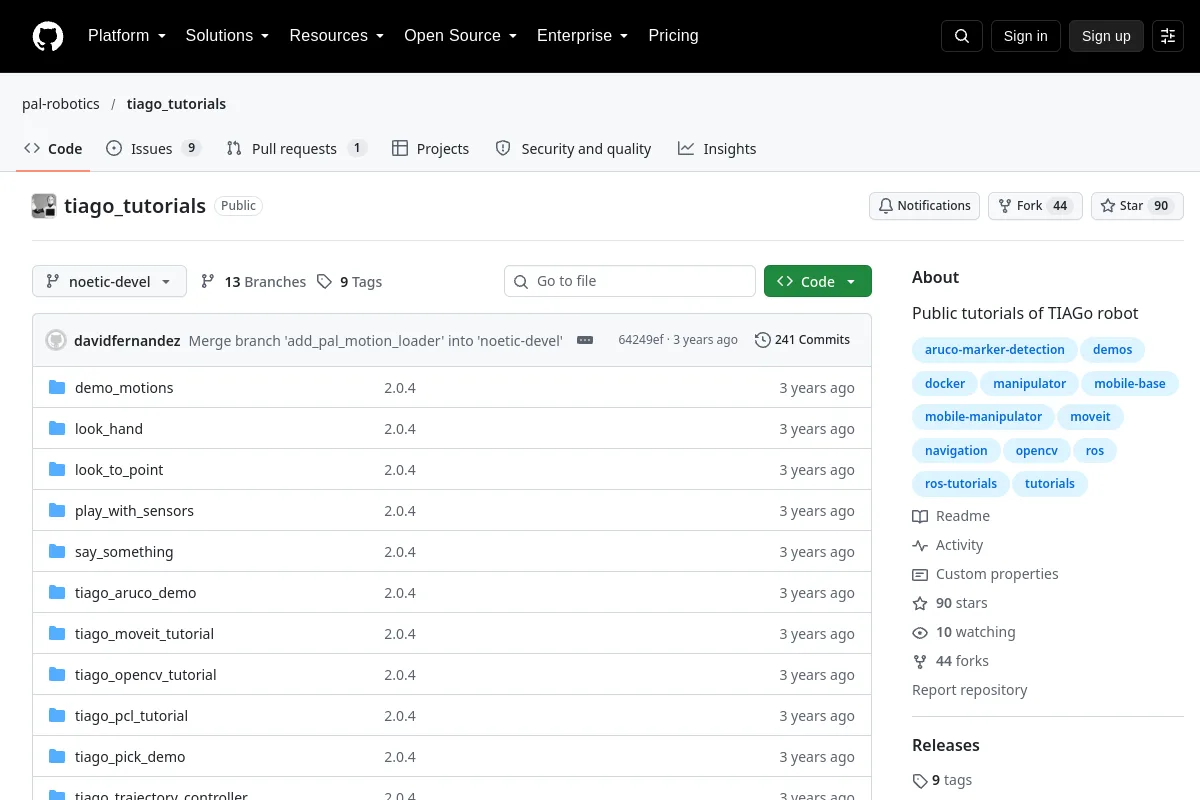Screen dimensions: 1200x800
Task: Expand the Enterprise menu
Action: pos(582,36)
